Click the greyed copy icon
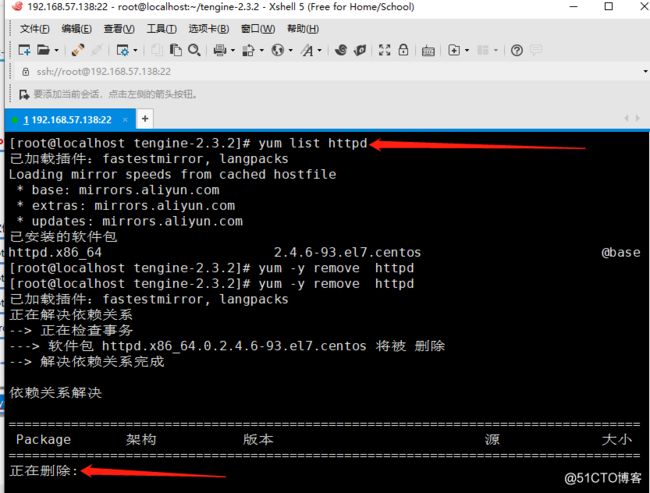Screen dimensions: 650x493 (157, 50)
